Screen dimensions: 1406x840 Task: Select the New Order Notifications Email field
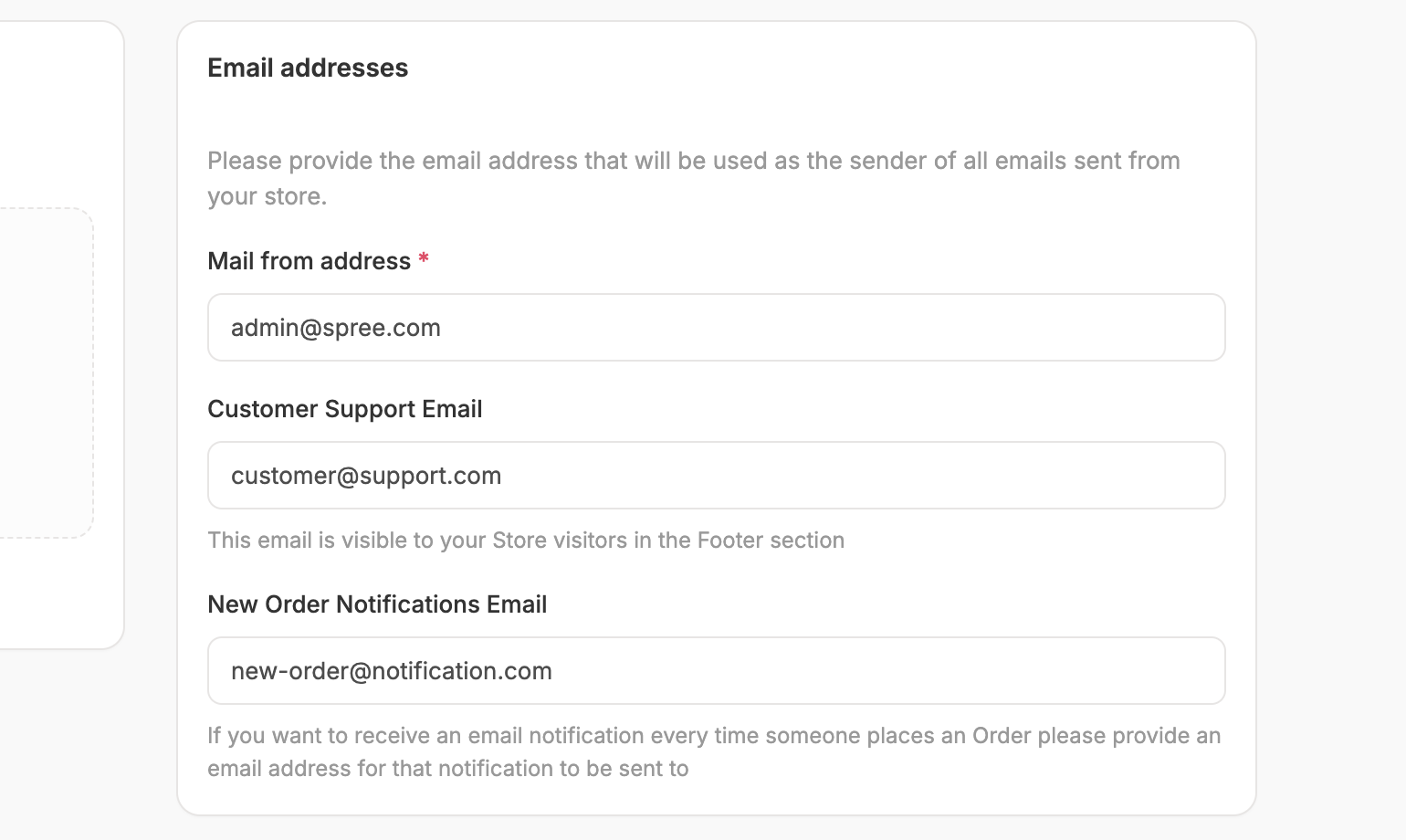[x=716, y=670]
